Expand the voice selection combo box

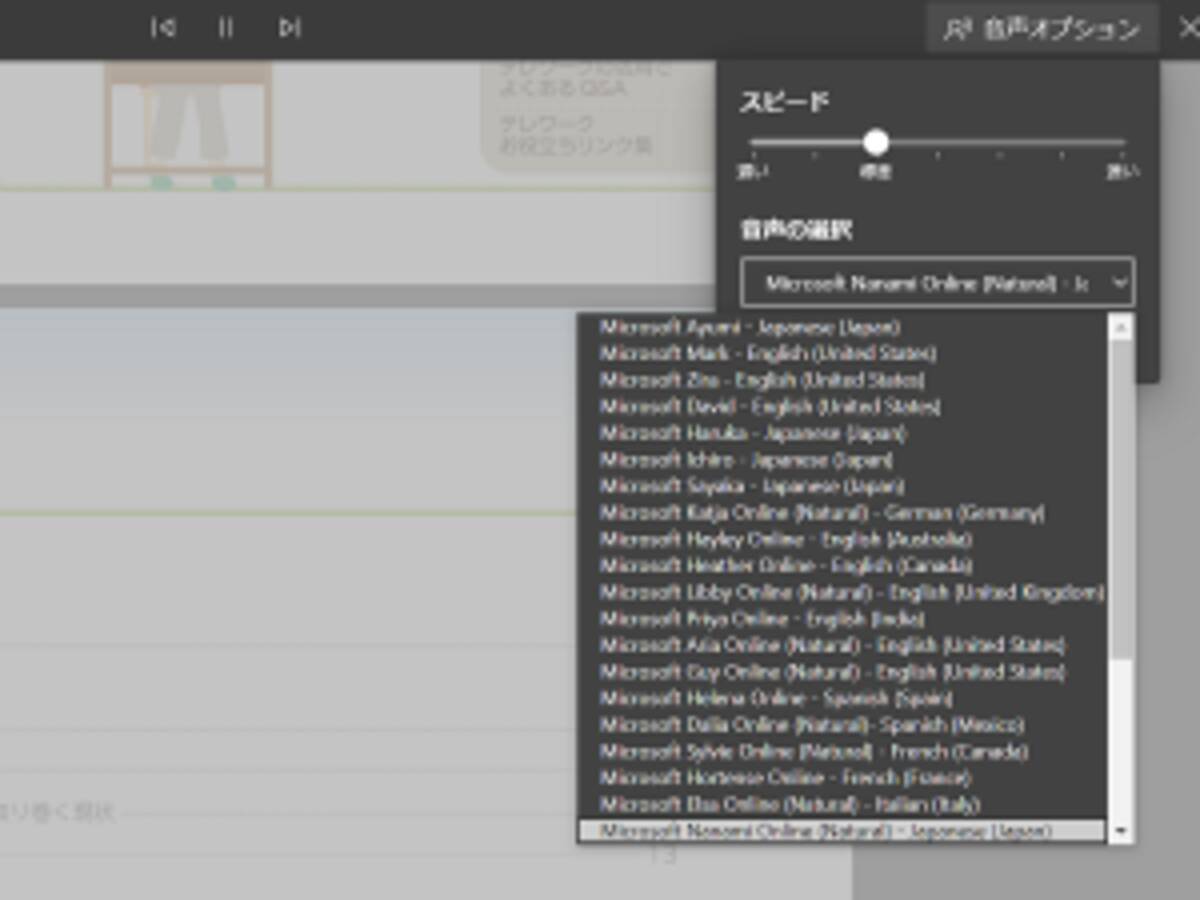[937, 282]
